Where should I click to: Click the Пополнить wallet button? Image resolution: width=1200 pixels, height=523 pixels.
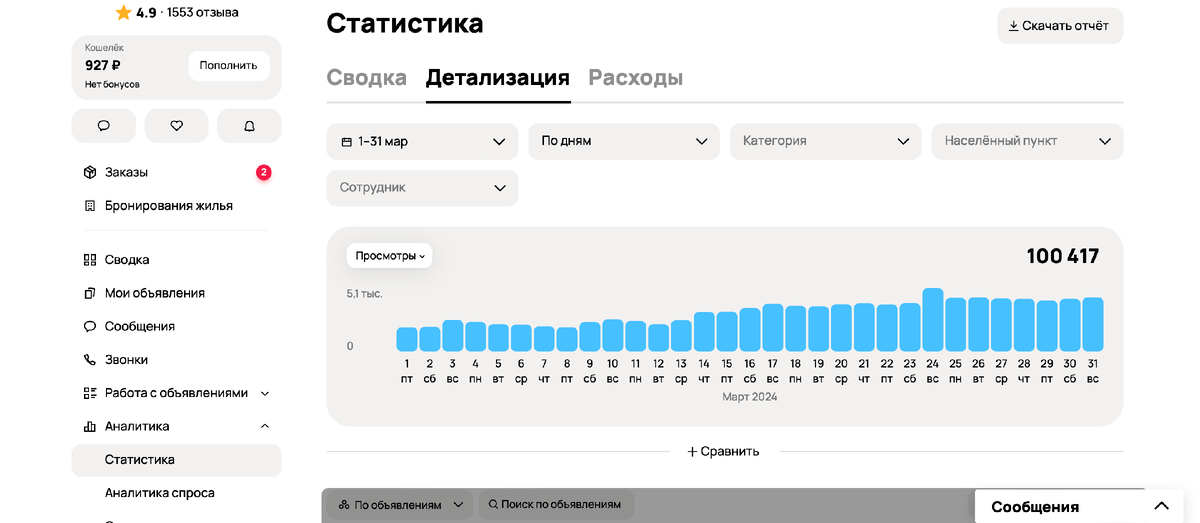(x=228, y=66)
